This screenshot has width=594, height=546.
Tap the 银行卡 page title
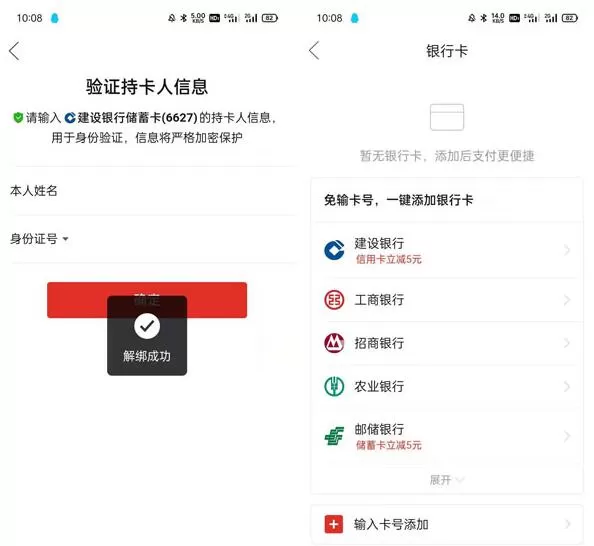click(x=447, y=51)
